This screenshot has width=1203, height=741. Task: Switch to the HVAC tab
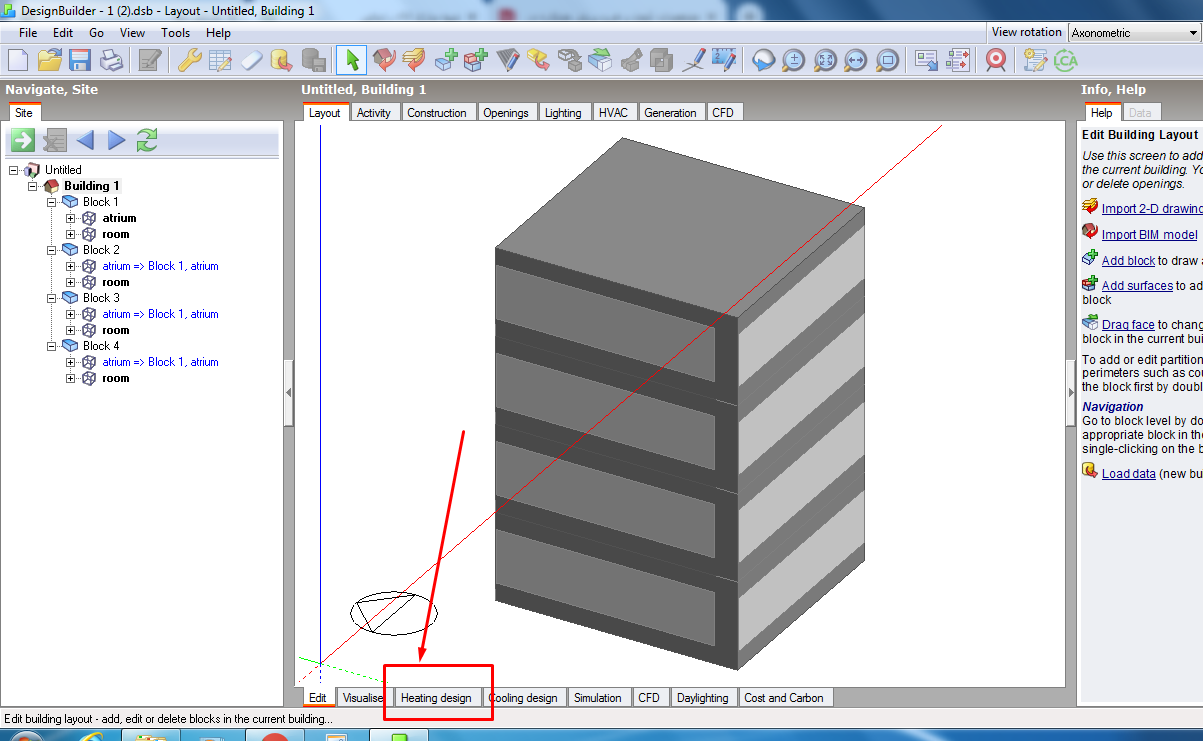coord(613,113)
